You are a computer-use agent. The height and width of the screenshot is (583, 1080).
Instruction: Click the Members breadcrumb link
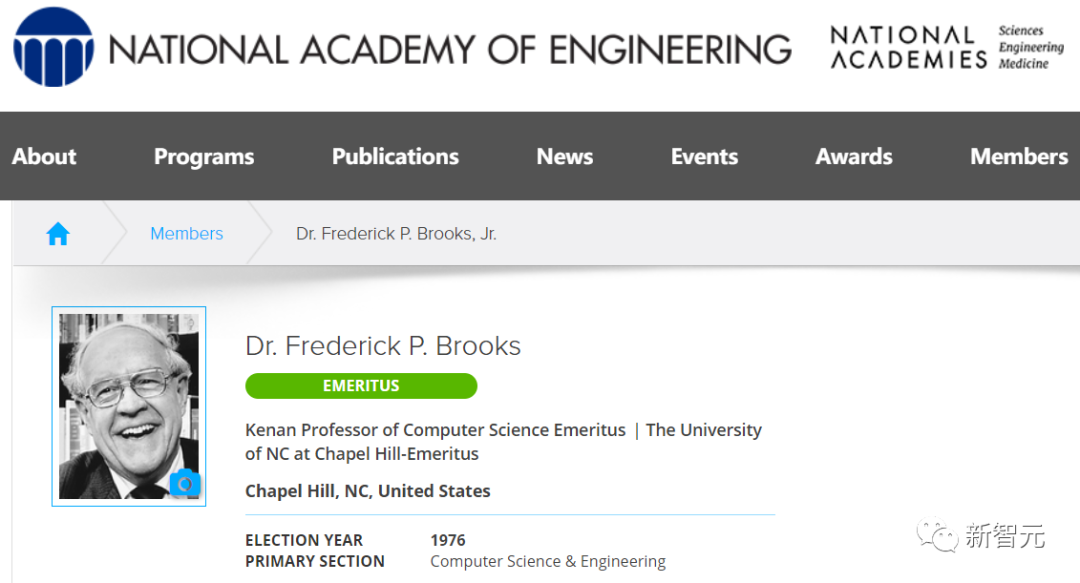coord(186,234)
